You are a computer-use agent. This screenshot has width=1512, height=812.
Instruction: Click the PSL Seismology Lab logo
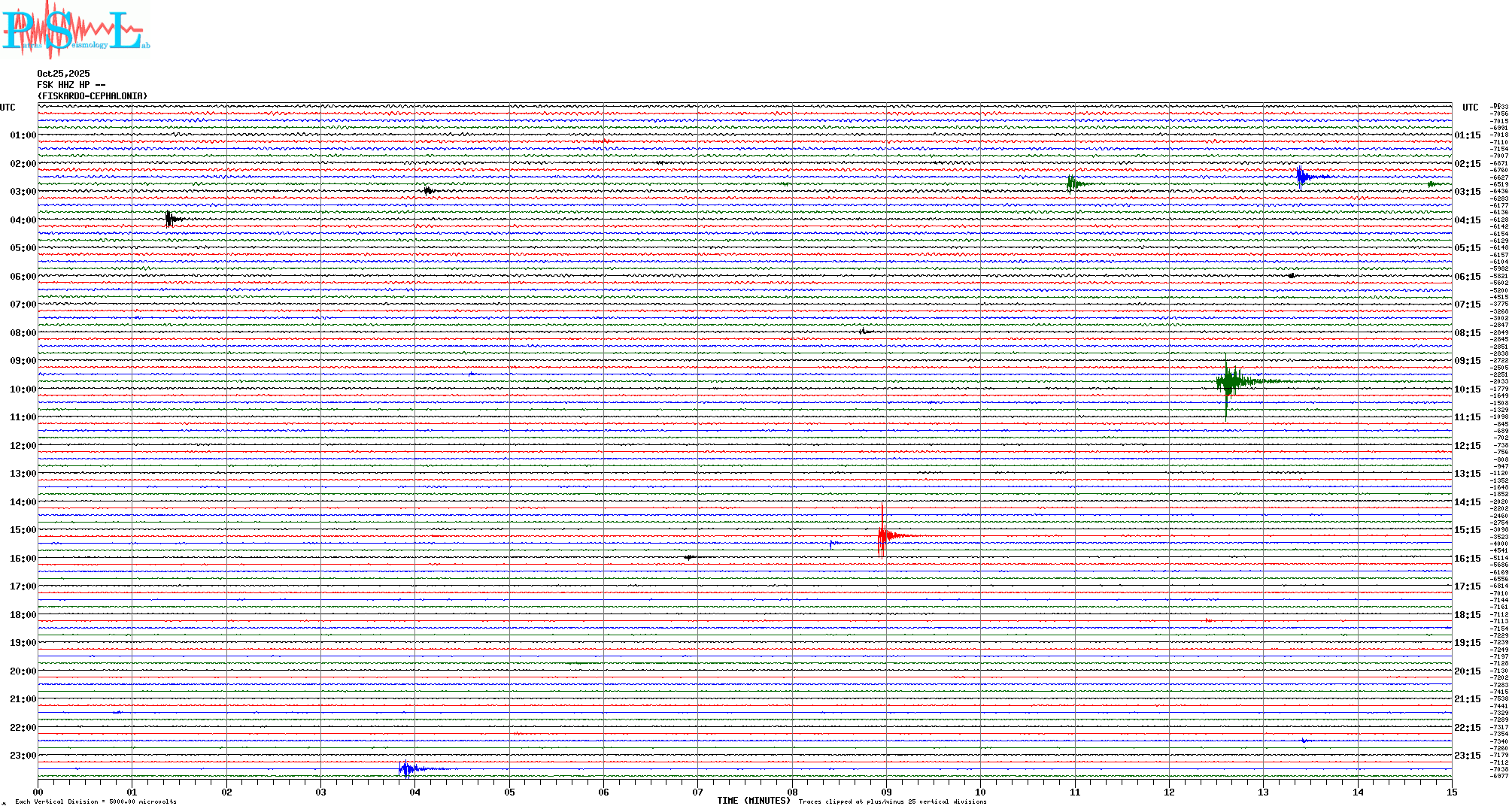click(75, 30)
